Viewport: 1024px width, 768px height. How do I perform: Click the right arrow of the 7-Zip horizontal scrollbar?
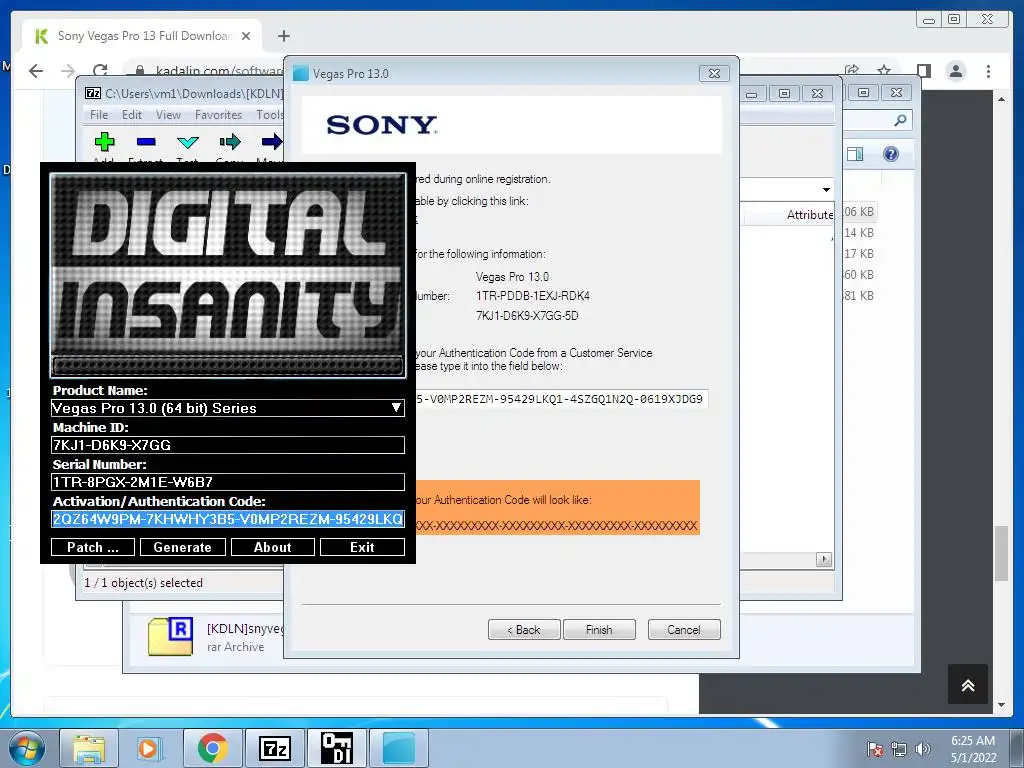(x=824, y=560)
